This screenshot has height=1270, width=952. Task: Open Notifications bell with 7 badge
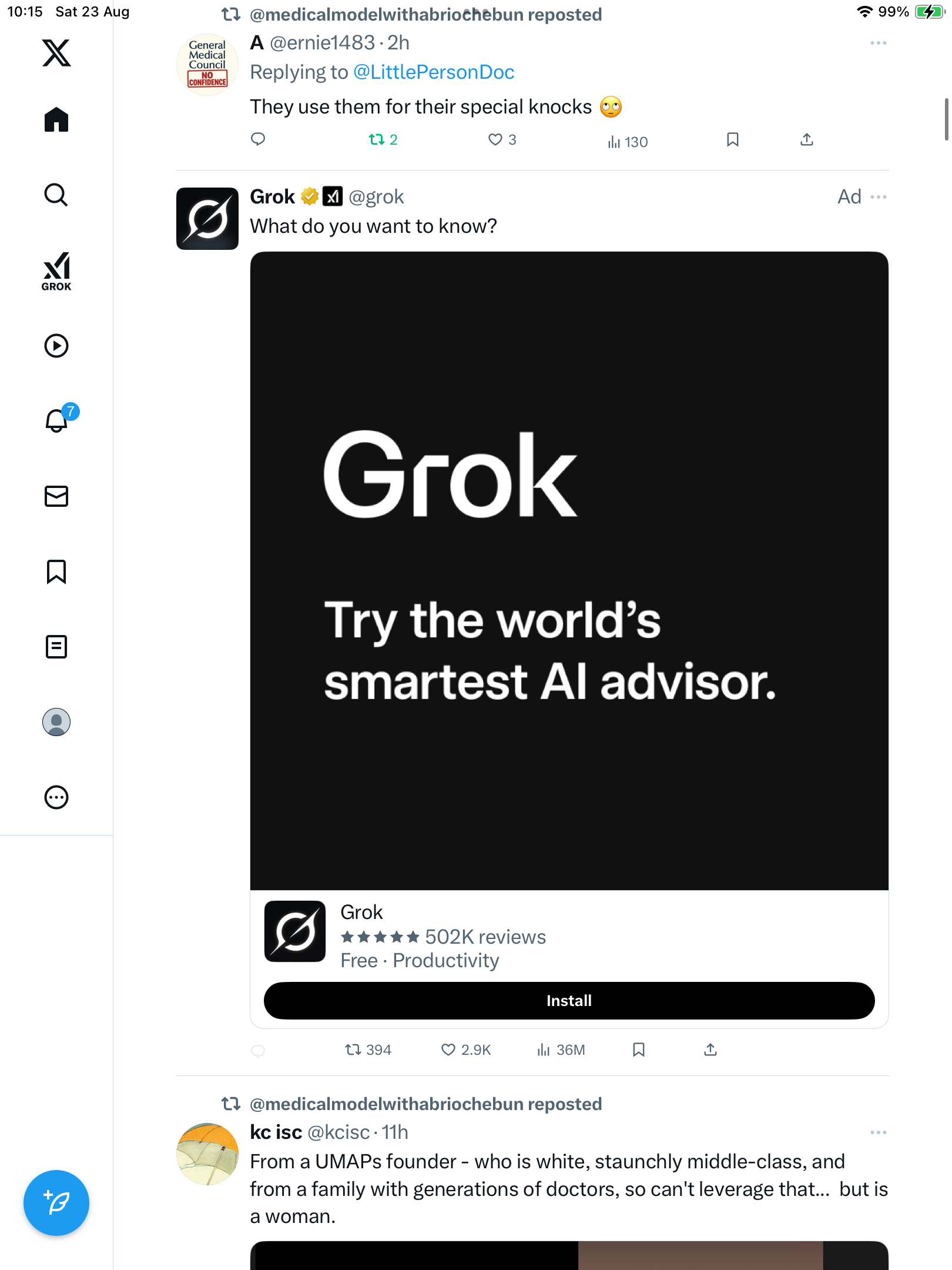pyautogui.click(x=56, y=421)
